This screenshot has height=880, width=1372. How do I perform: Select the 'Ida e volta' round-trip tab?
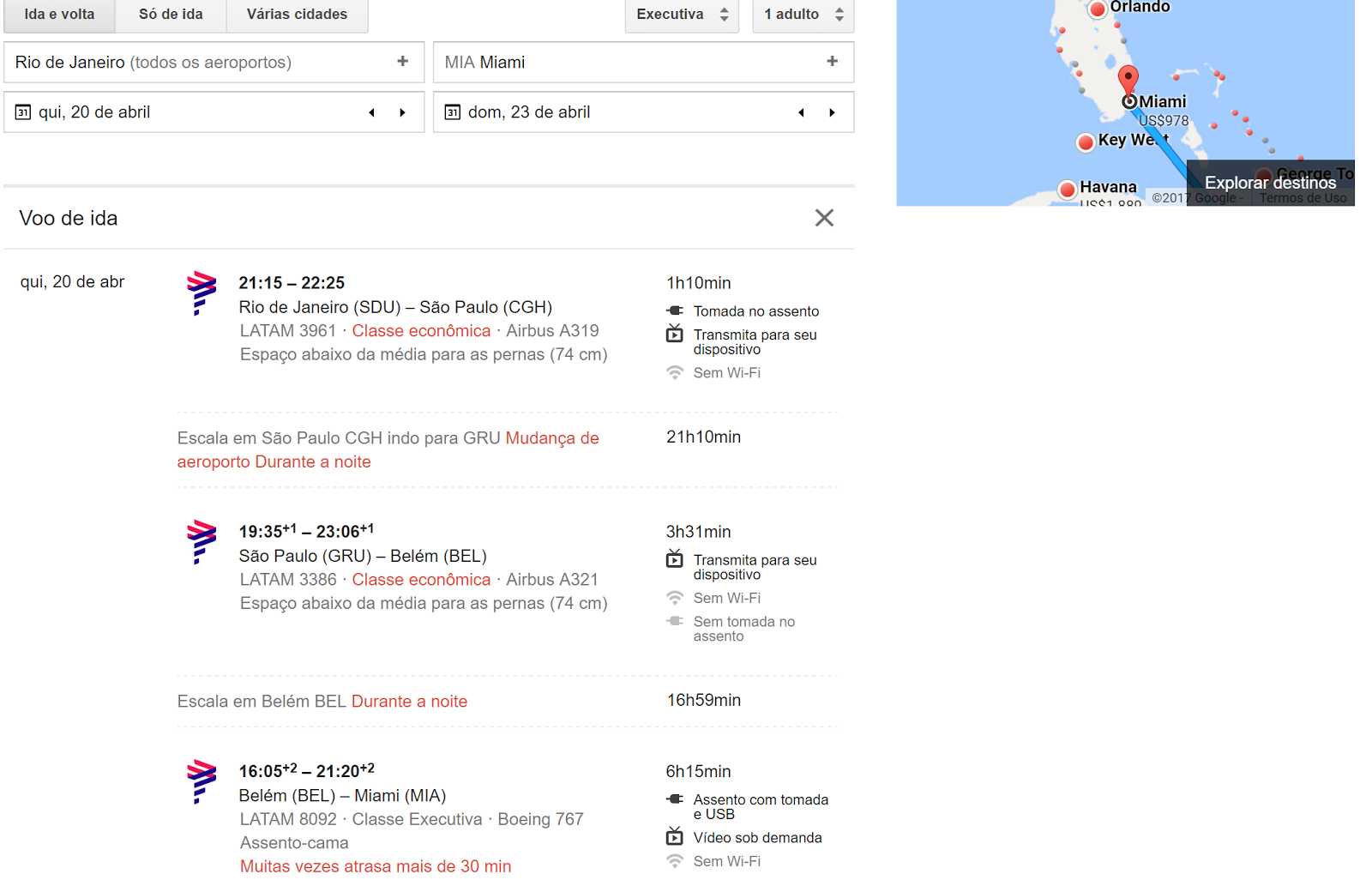[59, 15]
